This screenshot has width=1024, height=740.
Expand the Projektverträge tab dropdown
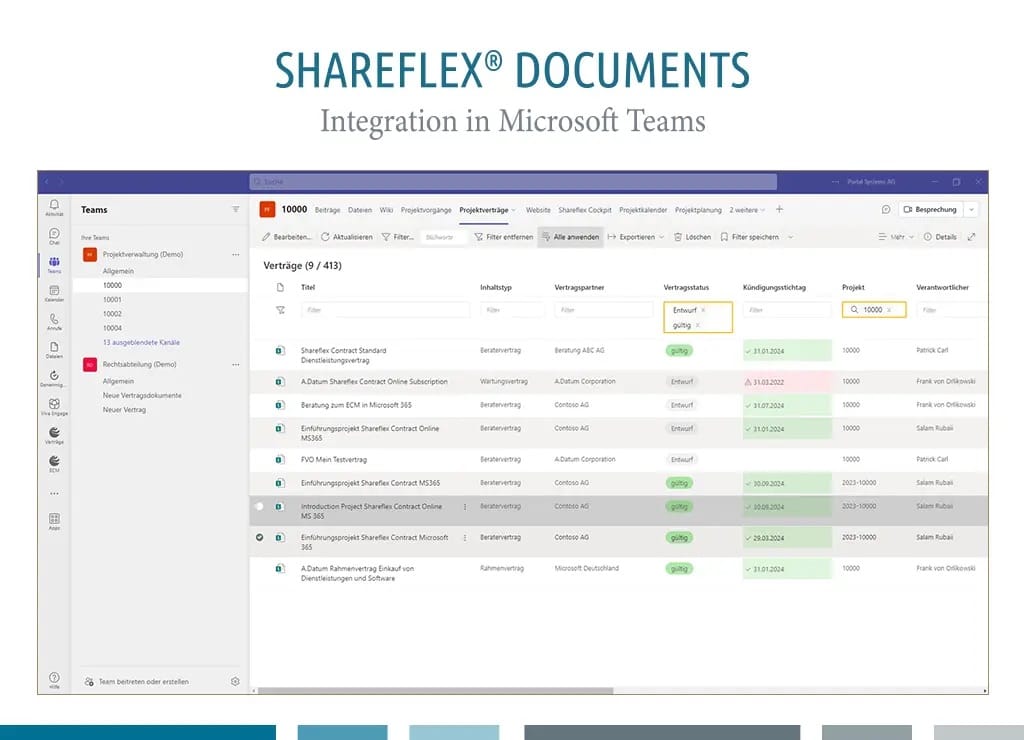pos(516,209)
